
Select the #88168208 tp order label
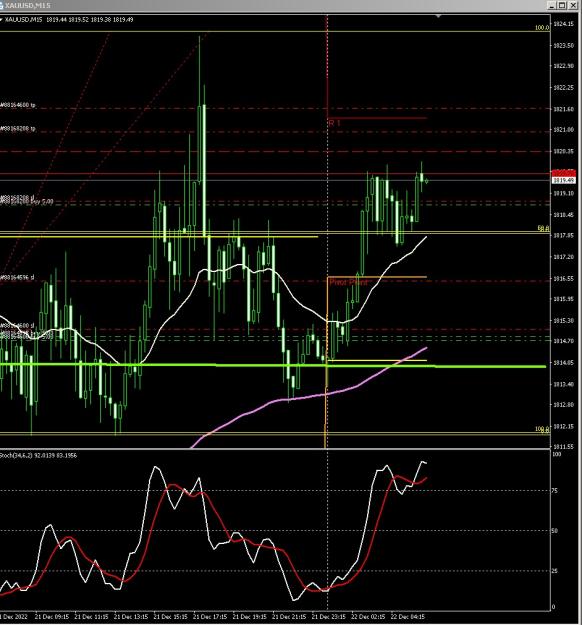(18, 128)
